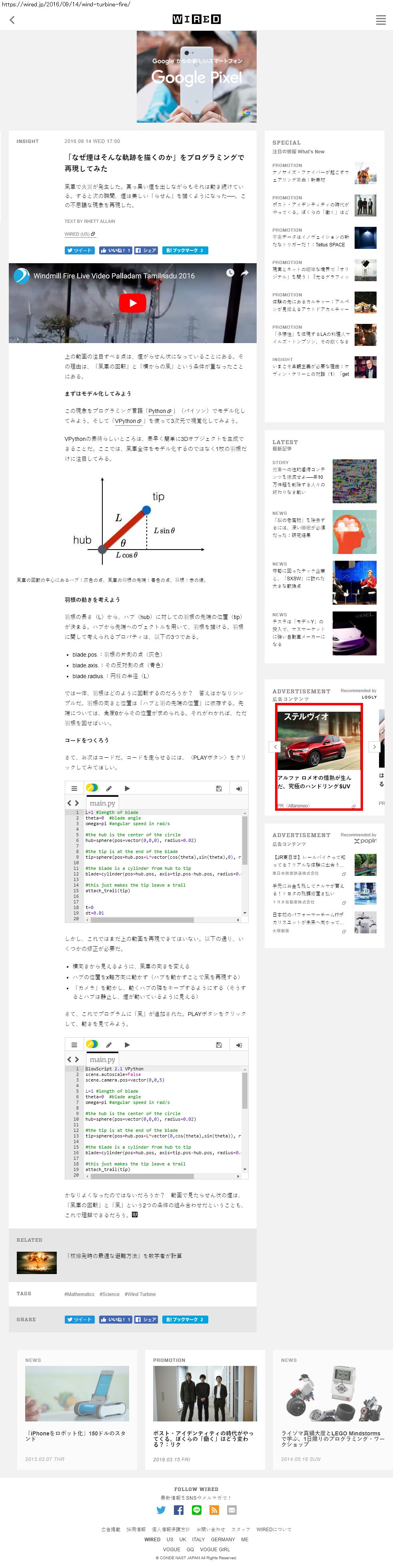Image resolution: width=393 pixels, height=1568 pixels.
Task: Play the Windmill Fire YouTube video
Action: tap(132, 303)
